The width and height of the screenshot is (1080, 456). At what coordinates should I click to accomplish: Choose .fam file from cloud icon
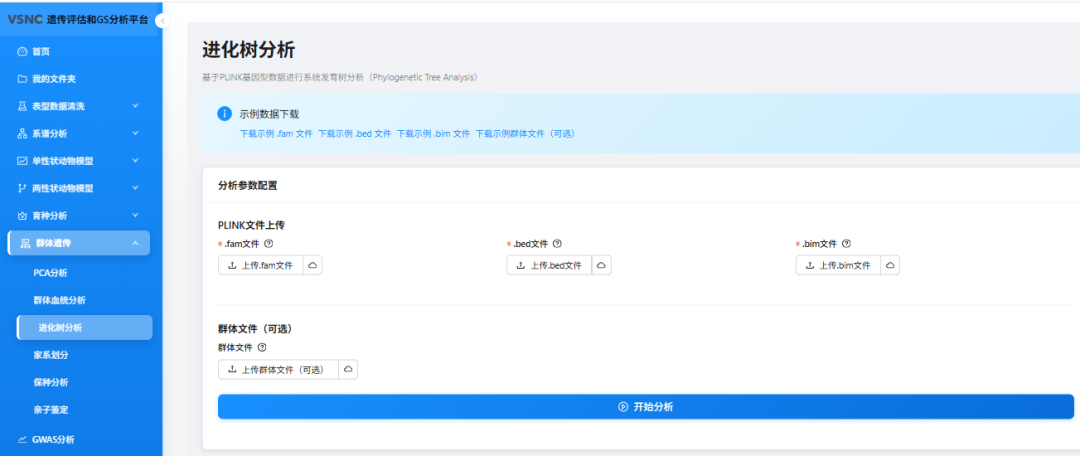click(312, 265)
